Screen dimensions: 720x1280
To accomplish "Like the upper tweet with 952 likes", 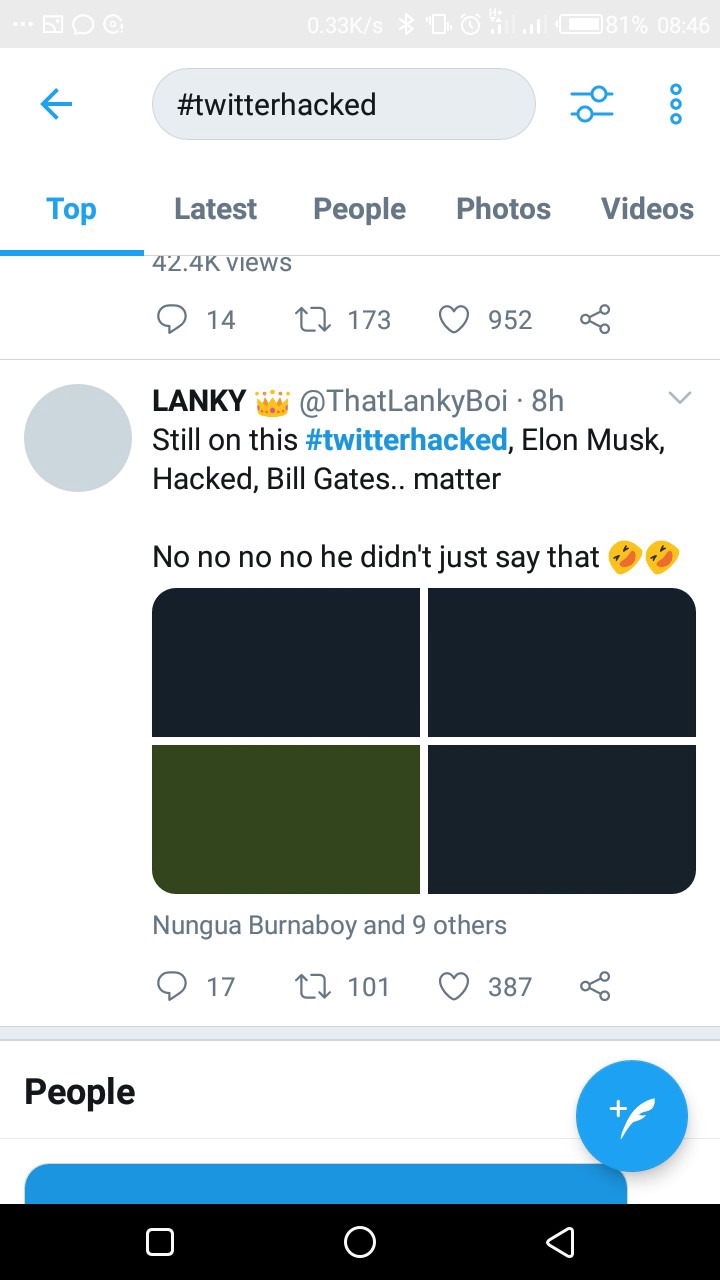I will point(454,320).
